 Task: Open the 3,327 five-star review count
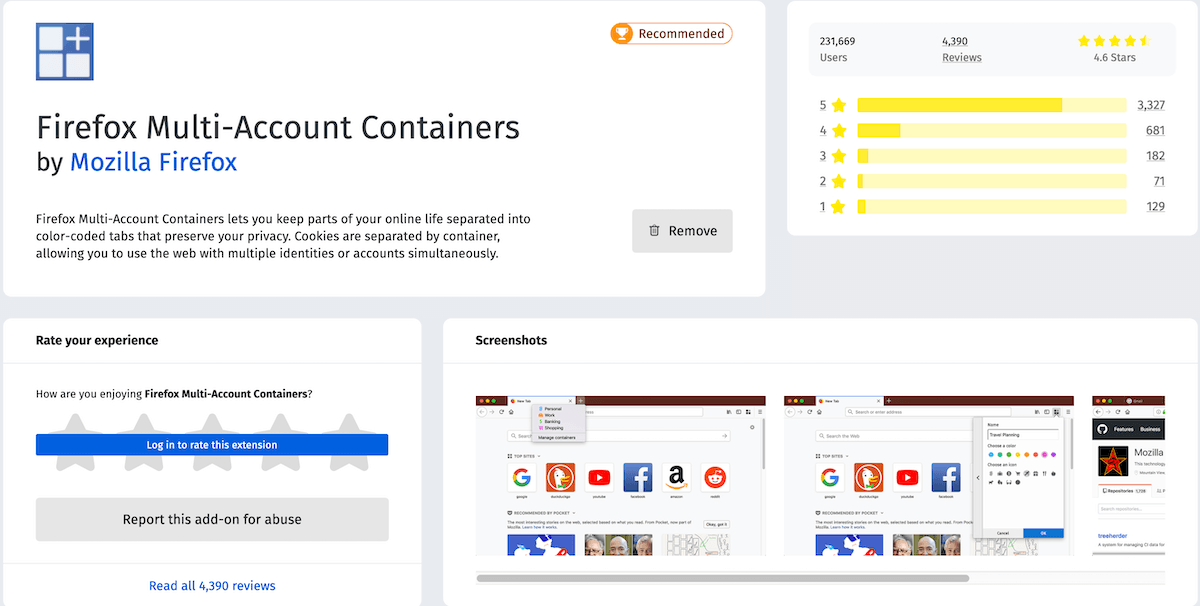(1151, 105)
